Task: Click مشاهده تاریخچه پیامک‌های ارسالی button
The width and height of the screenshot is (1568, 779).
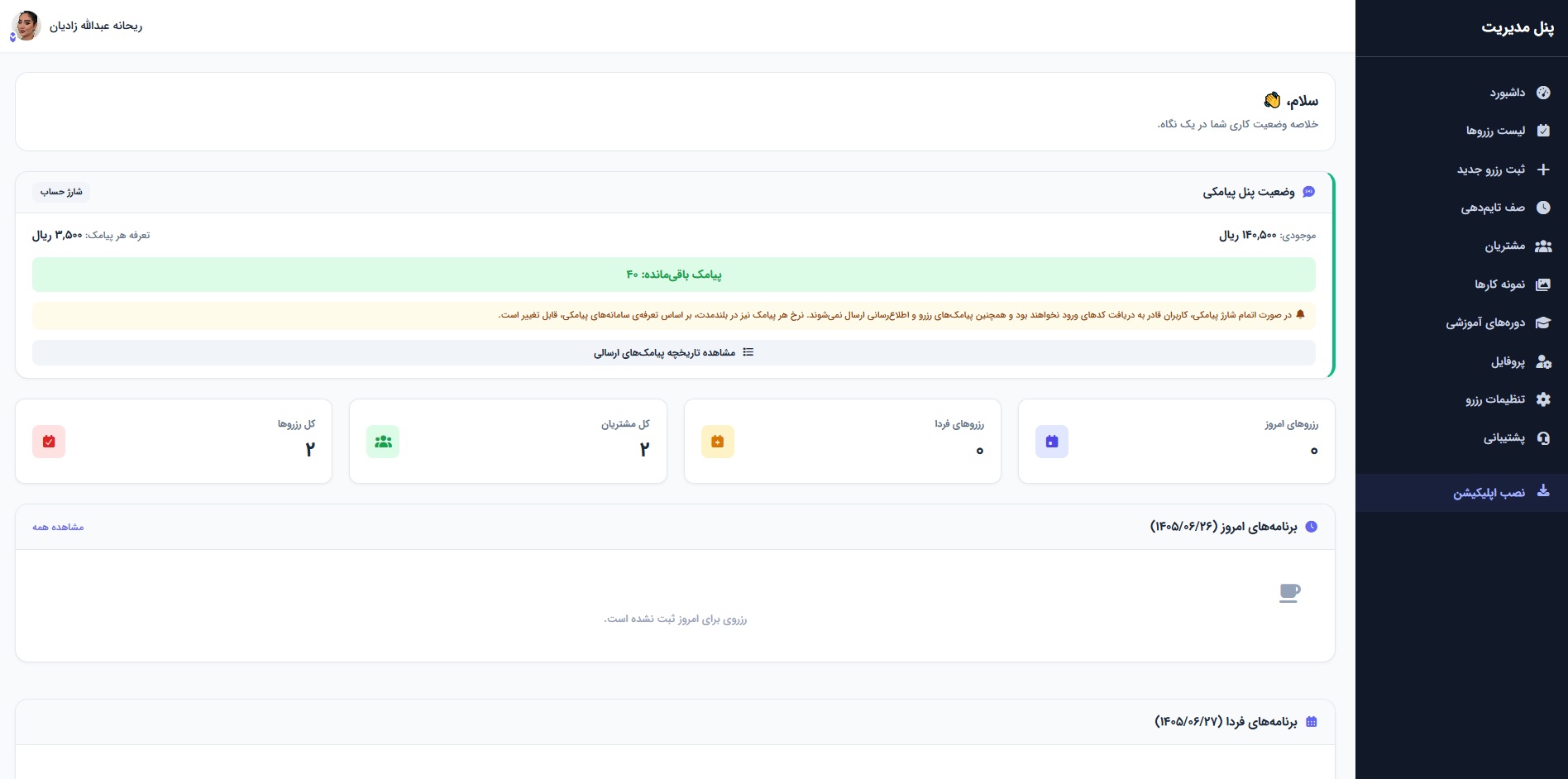Action: click(x=673, y=352)
